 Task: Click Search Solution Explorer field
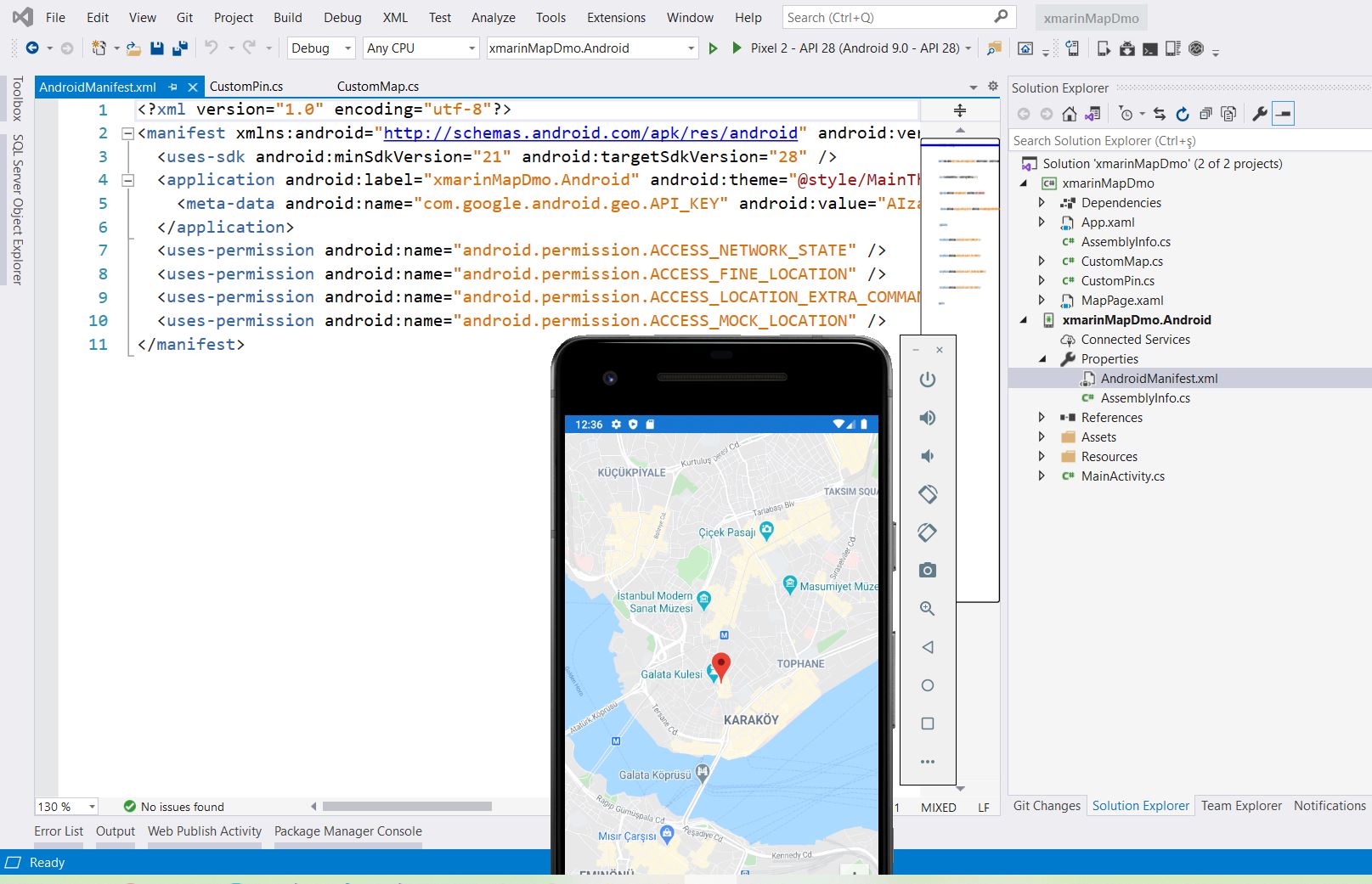point(1189,141)
